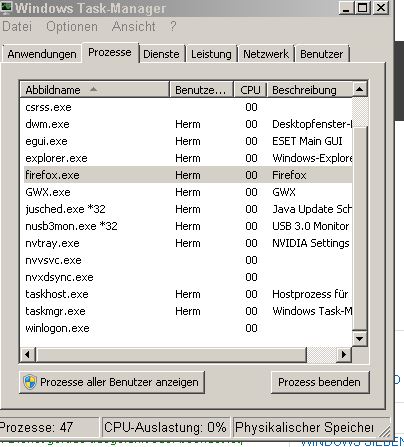Click the horizontal scrollbar right arrow

(344, 354)
